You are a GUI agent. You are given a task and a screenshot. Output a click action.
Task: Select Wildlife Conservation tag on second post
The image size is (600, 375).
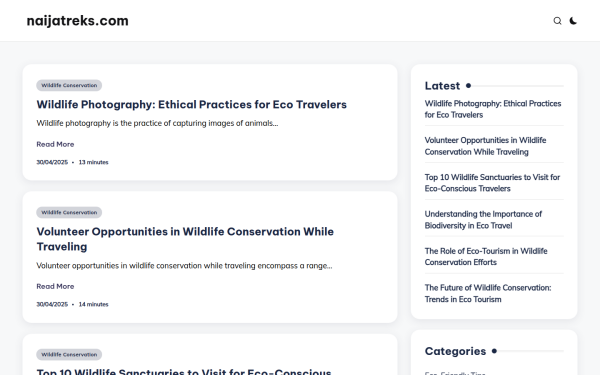pyautogui.click(x=69, y=212)
